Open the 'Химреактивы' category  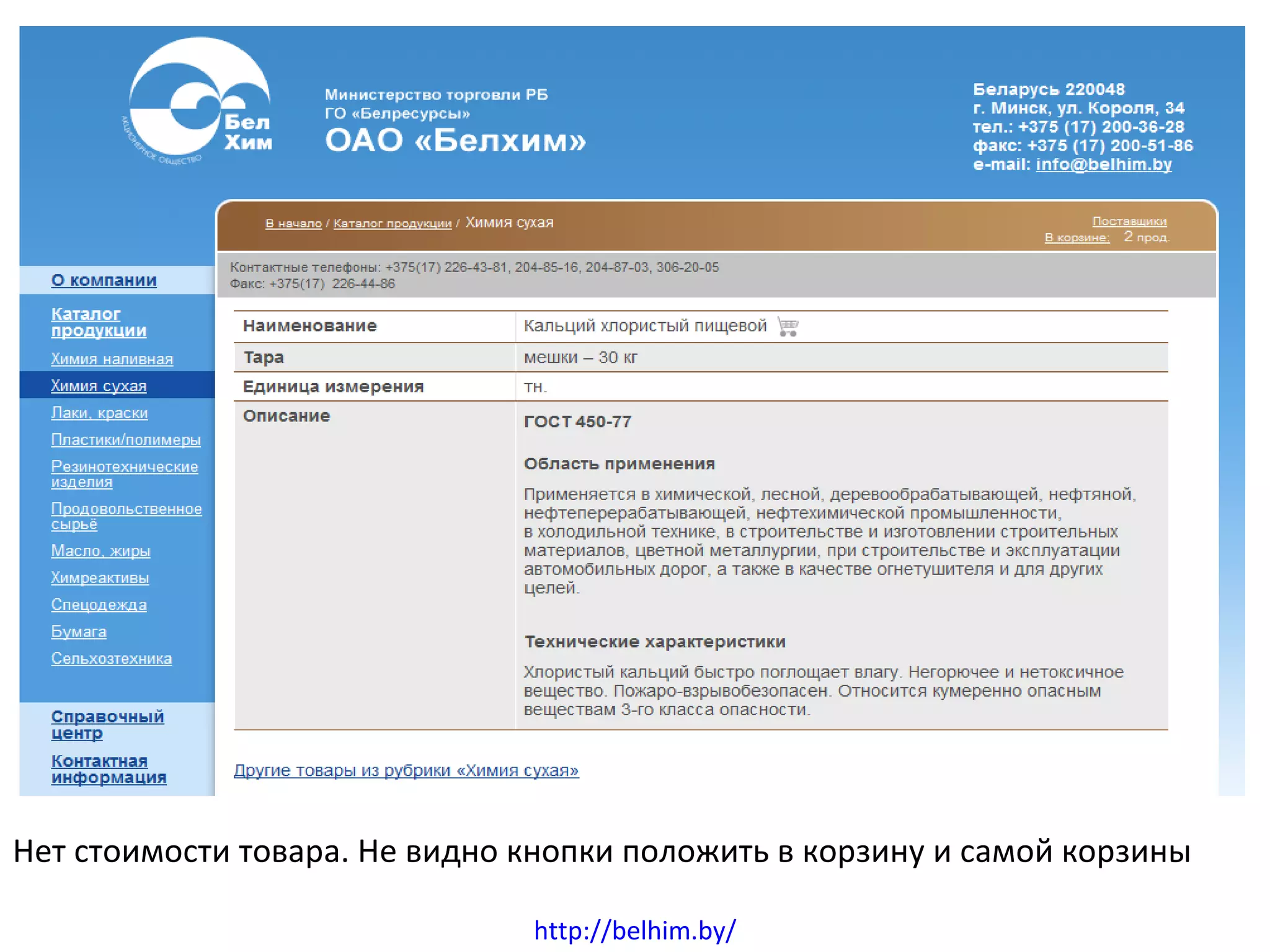coord(100,578)
